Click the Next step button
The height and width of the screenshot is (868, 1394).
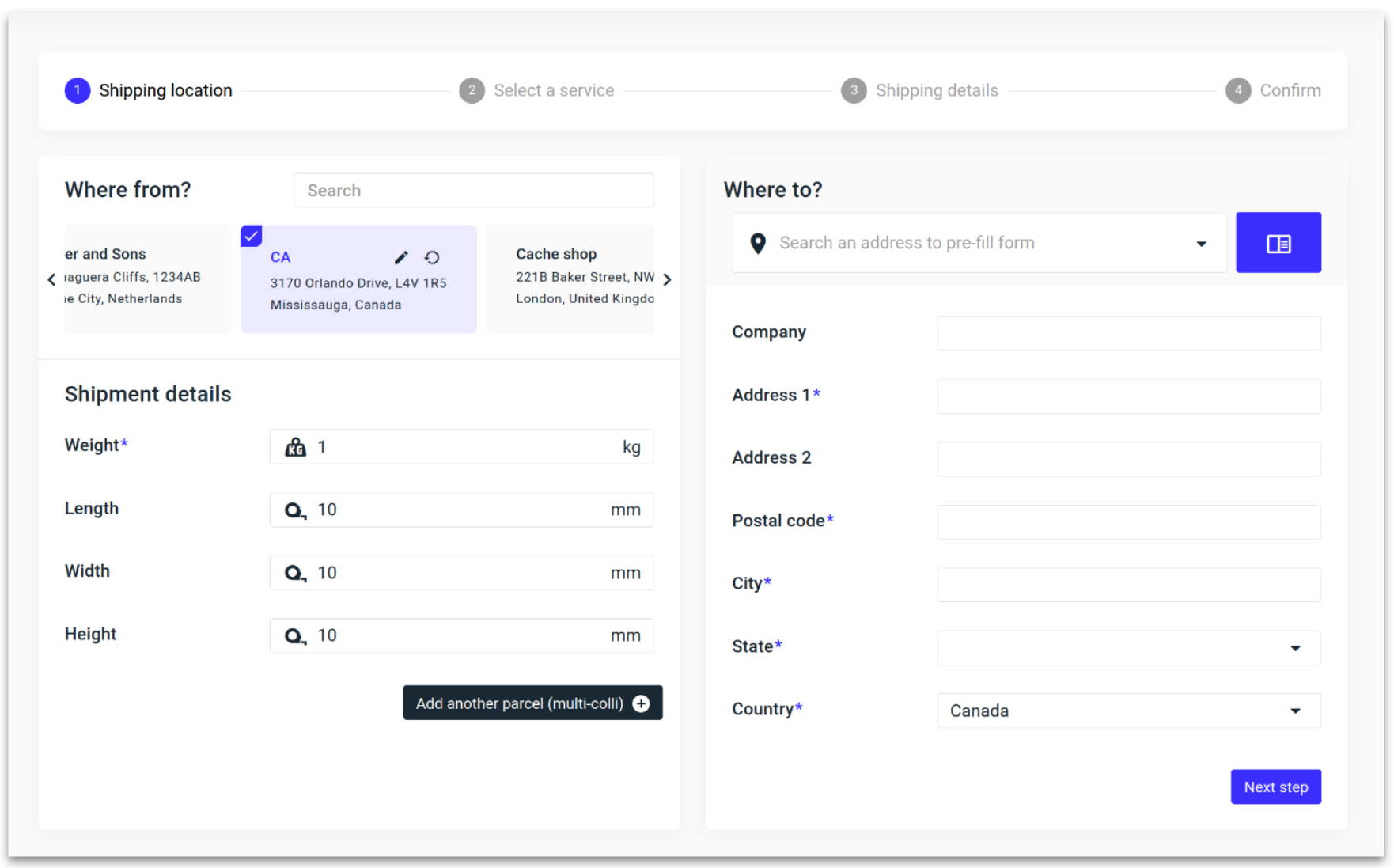(x=1275, y=787)
